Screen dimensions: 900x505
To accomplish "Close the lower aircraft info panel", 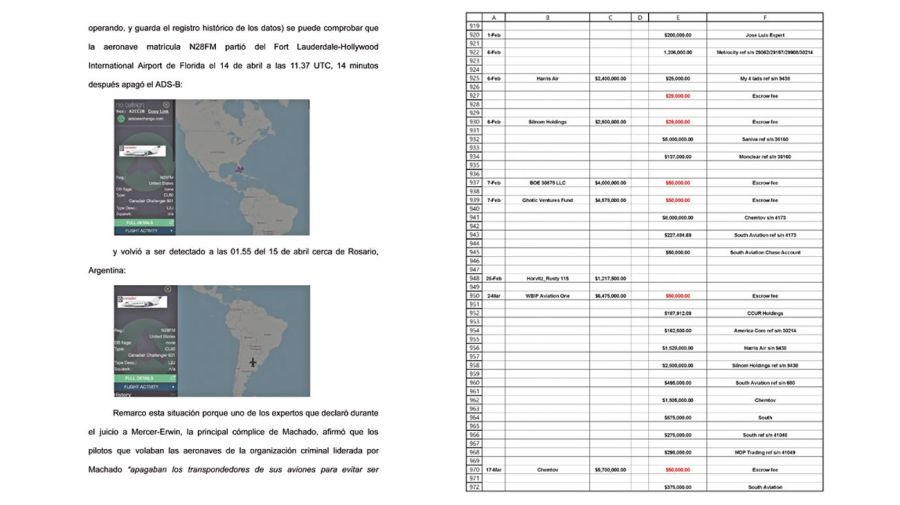I will (167, 289).
